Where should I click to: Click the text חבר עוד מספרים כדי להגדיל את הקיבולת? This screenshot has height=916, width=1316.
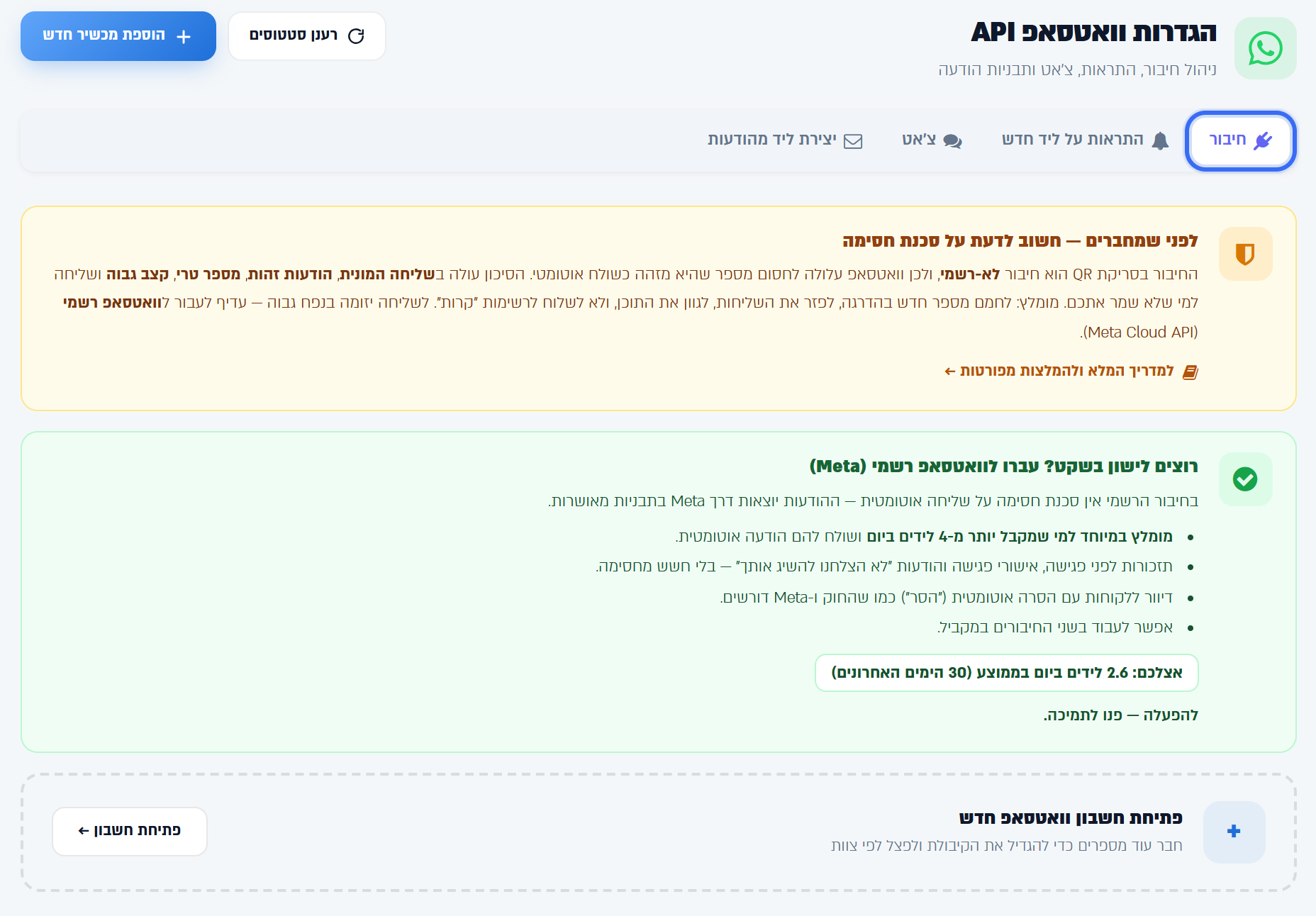click(1007, 846)
